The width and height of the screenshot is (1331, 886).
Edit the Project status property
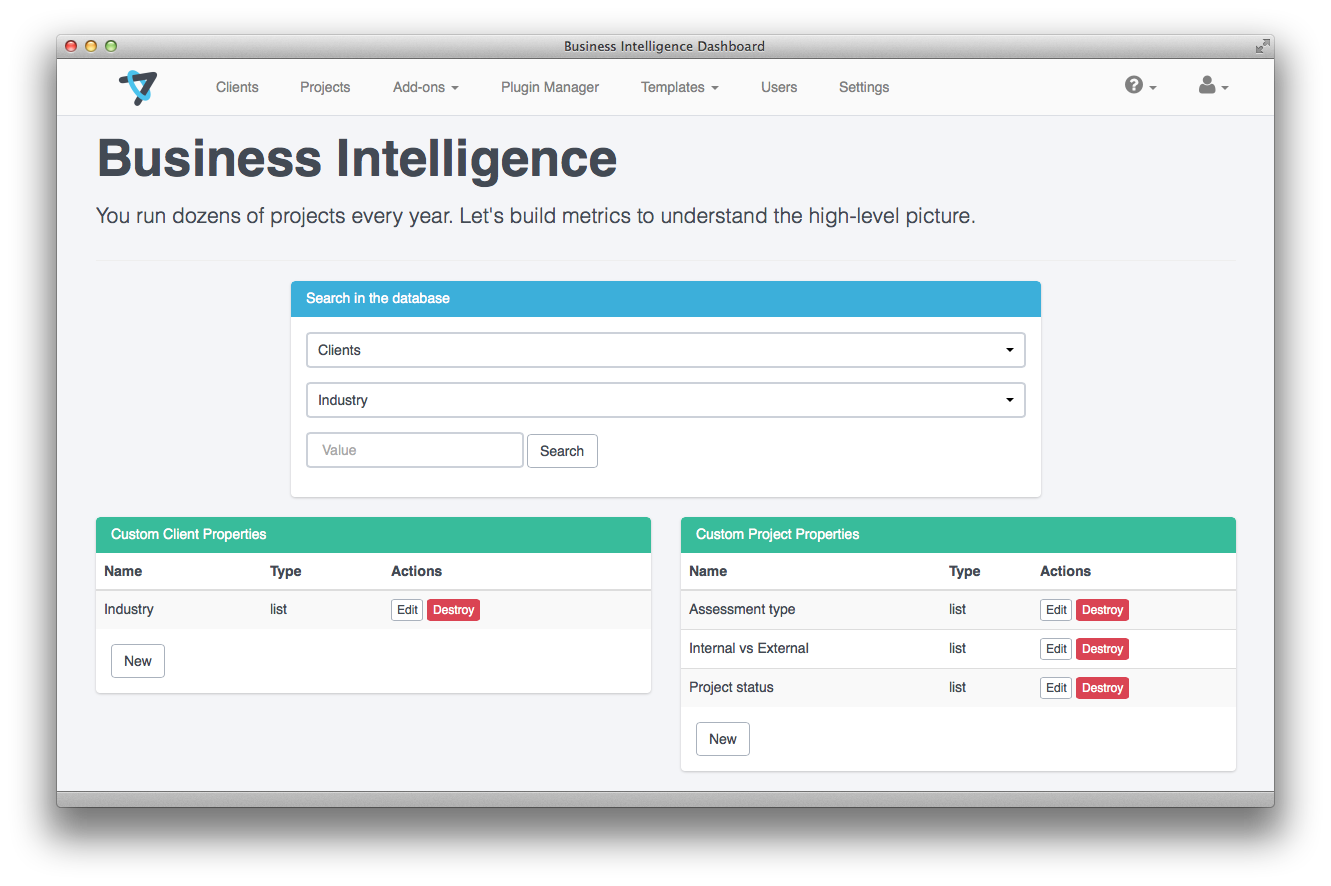1056,688
